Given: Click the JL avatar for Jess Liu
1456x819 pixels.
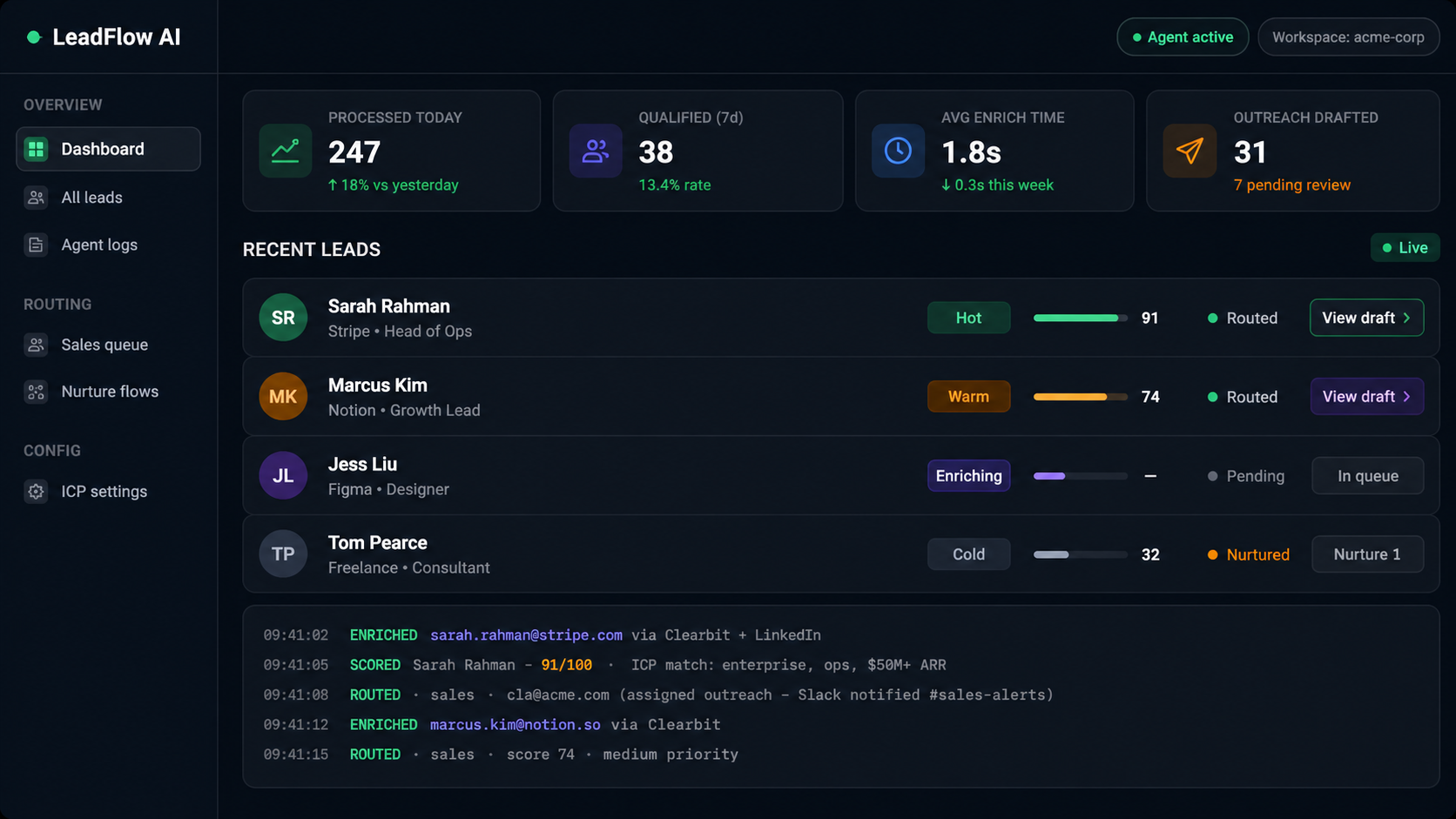Looking at the screenshot, I should (x=283, y=475).
